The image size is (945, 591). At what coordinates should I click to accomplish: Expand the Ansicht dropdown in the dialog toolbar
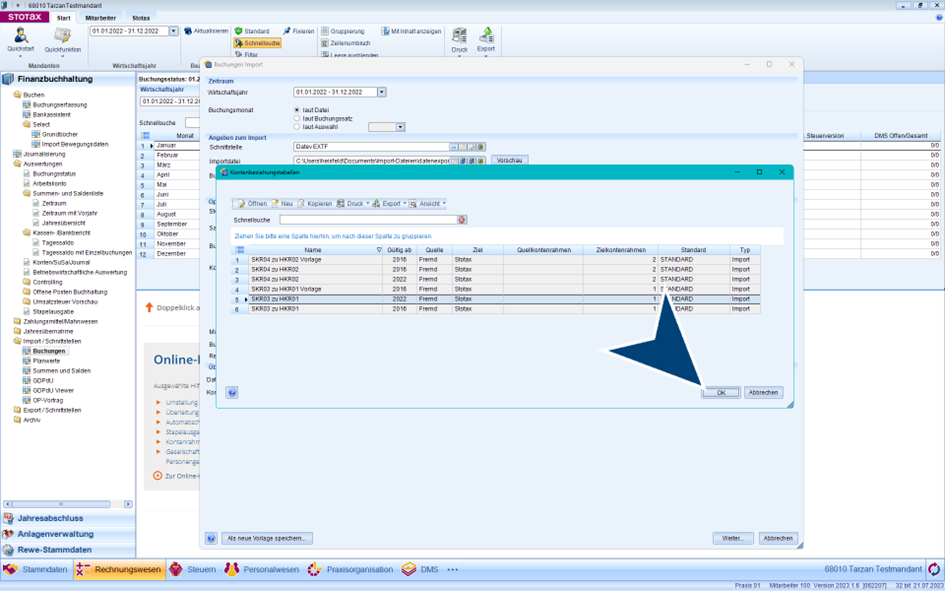[444, 203]
